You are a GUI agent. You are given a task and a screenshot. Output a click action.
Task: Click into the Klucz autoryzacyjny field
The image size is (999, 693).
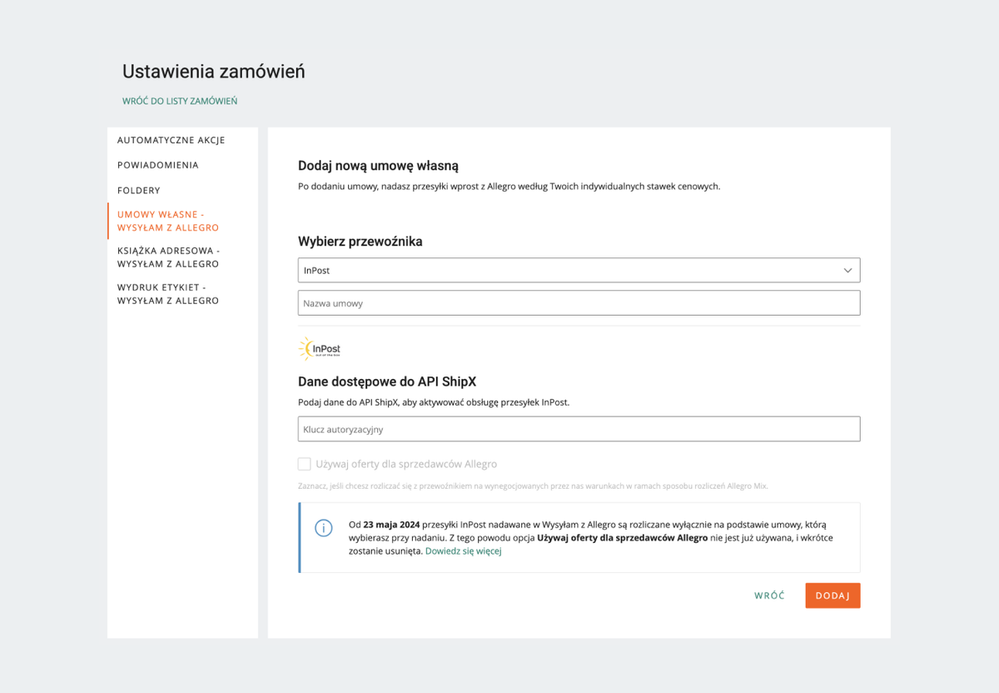[x=578, y=429]
